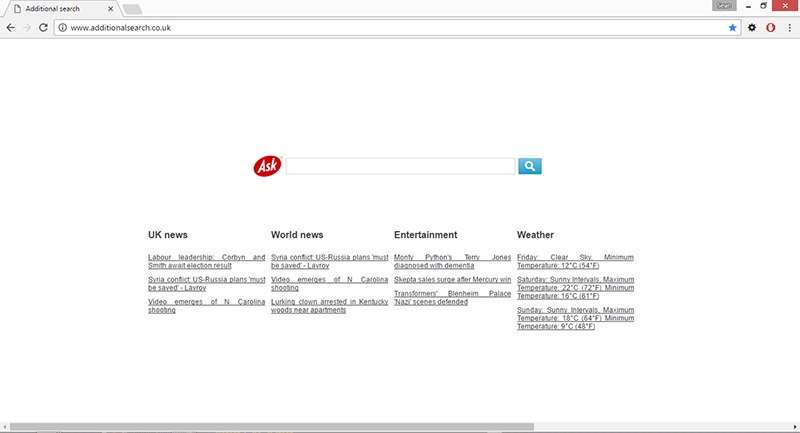Viewport: 800px width, 433px height.
Task: Click the Sean profile button
Action: (724, 6)
